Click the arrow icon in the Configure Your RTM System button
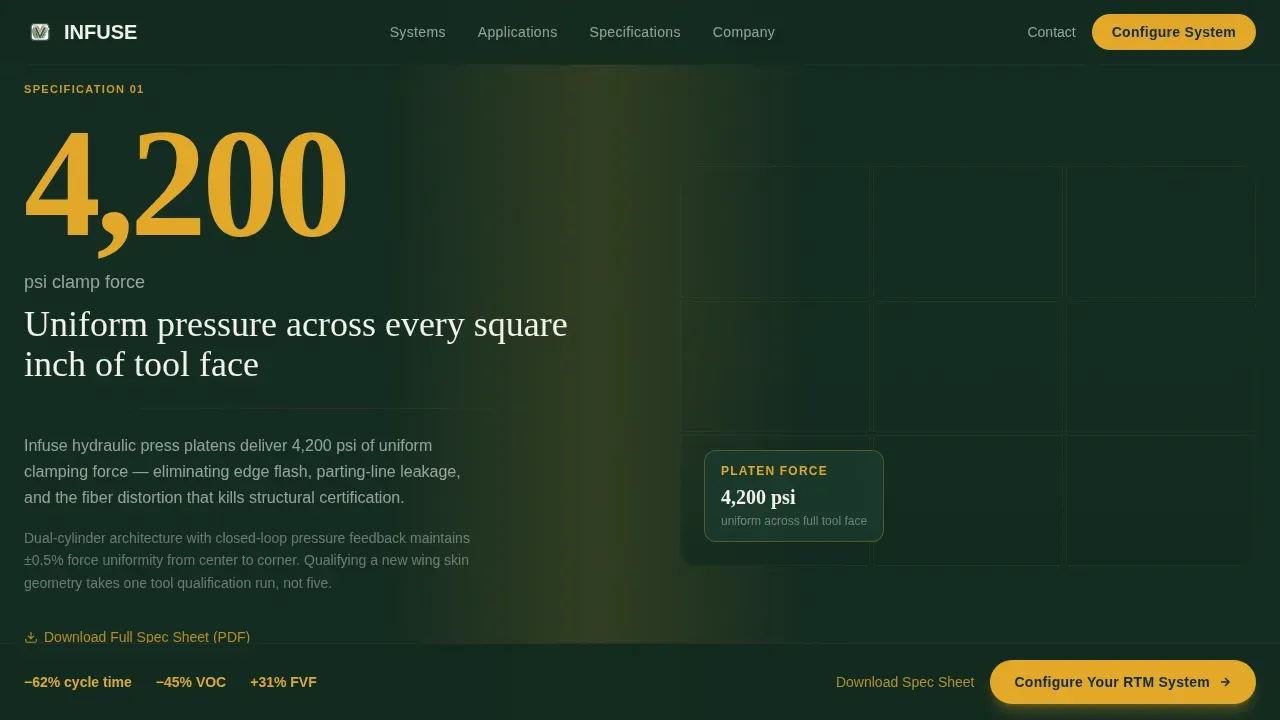Viewport: 1280px width, 720px height. click(1225, 682)
